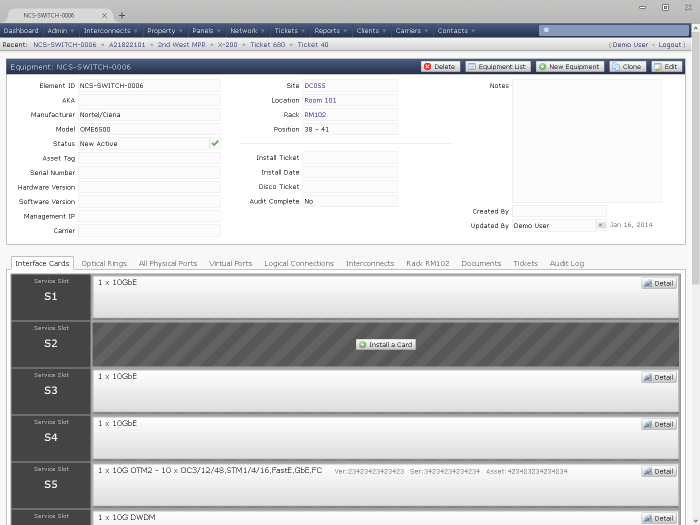Screen dimensions: 700x525
Task: Click the green status checkmark
Action: pos(214,143)
